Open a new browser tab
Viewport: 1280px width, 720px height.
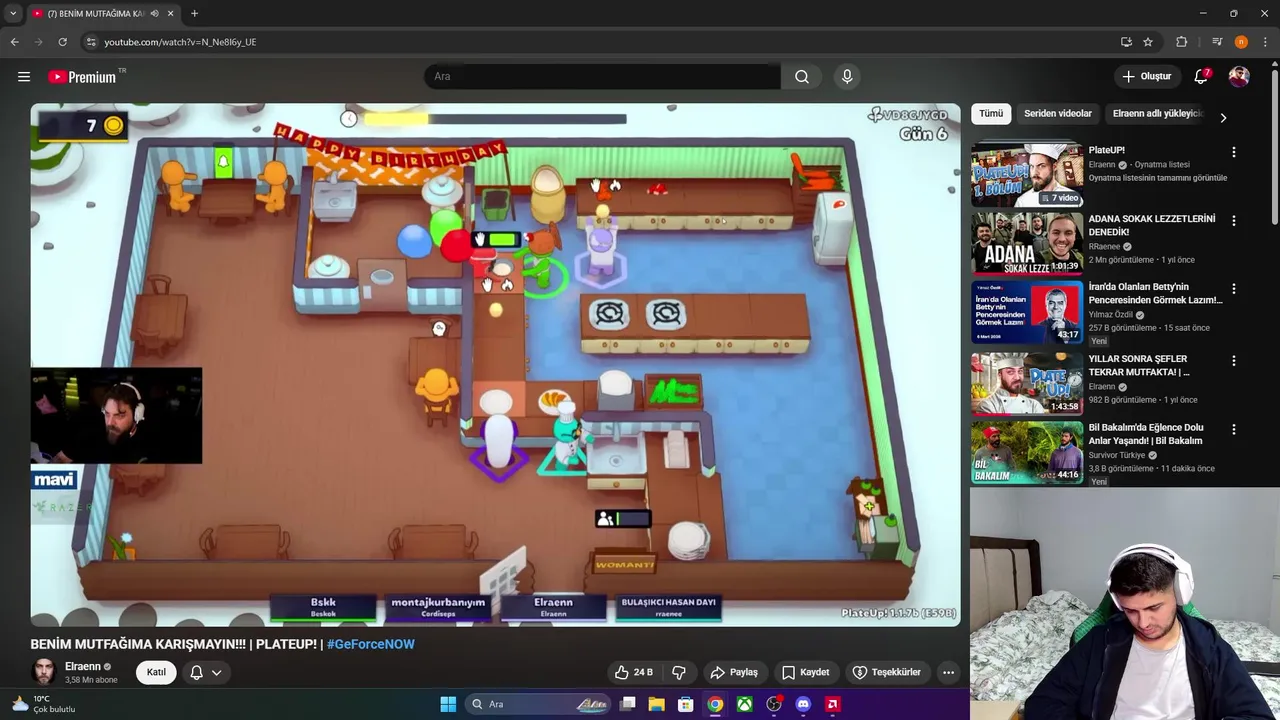coord(194,14)
